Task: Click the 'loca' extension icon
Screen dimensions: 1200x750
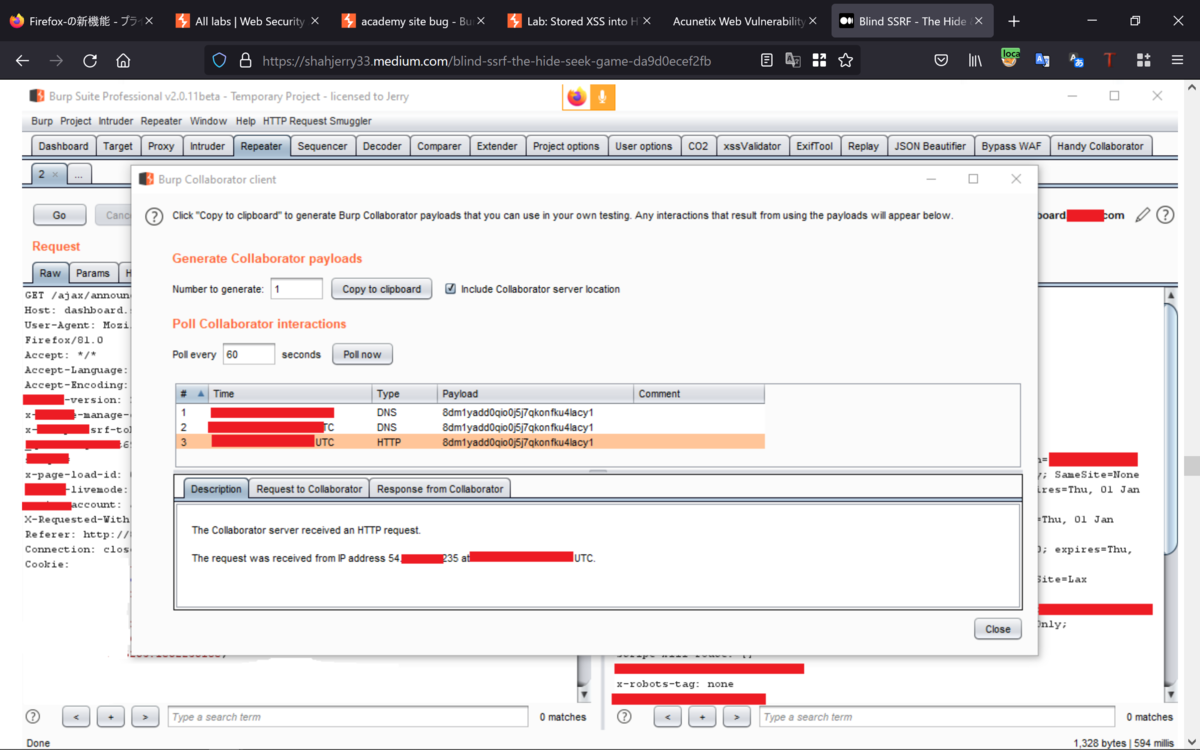Action: (x=1010, y=59)
